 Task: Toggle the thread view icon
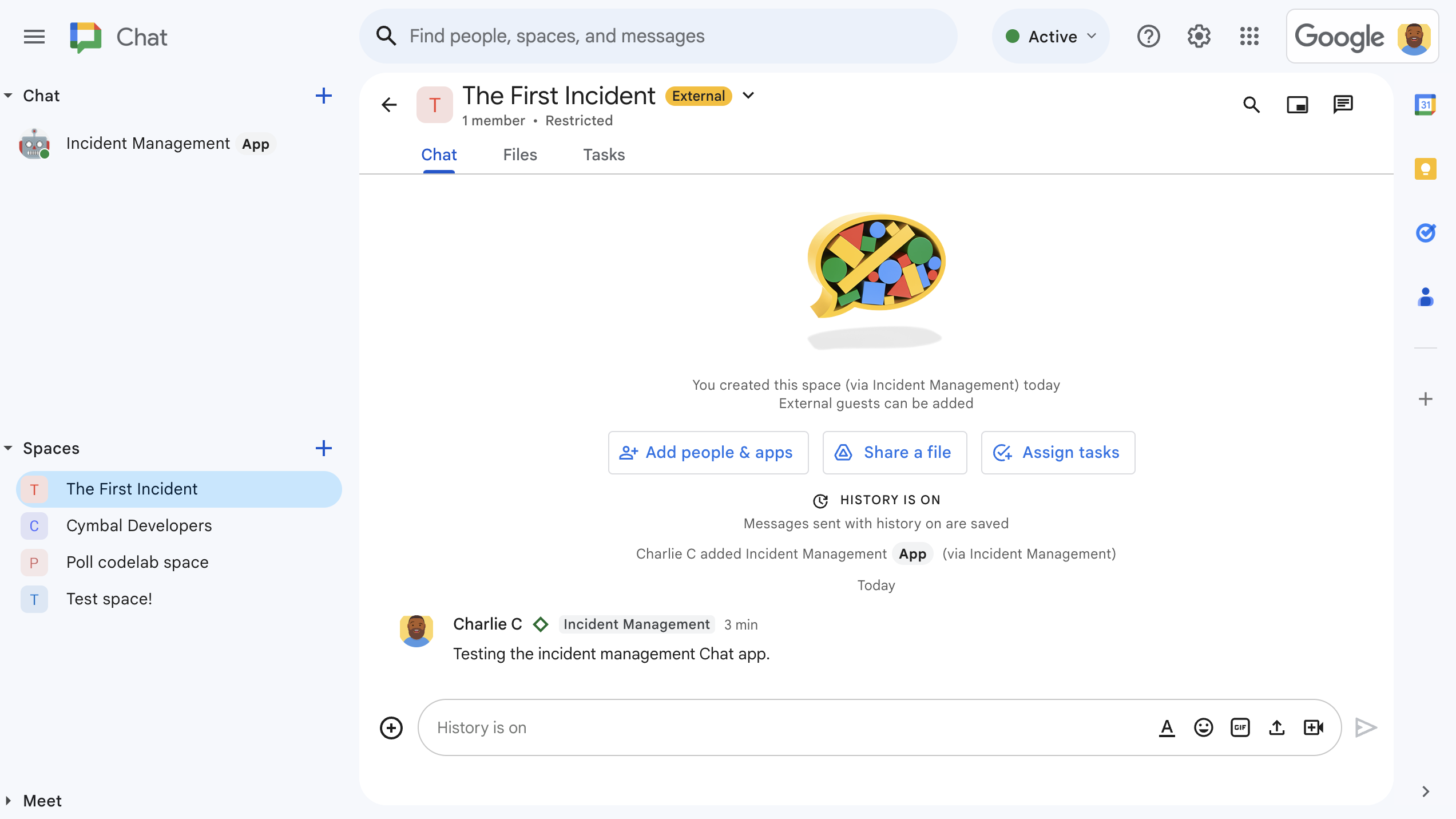[x=1344, y=104]
